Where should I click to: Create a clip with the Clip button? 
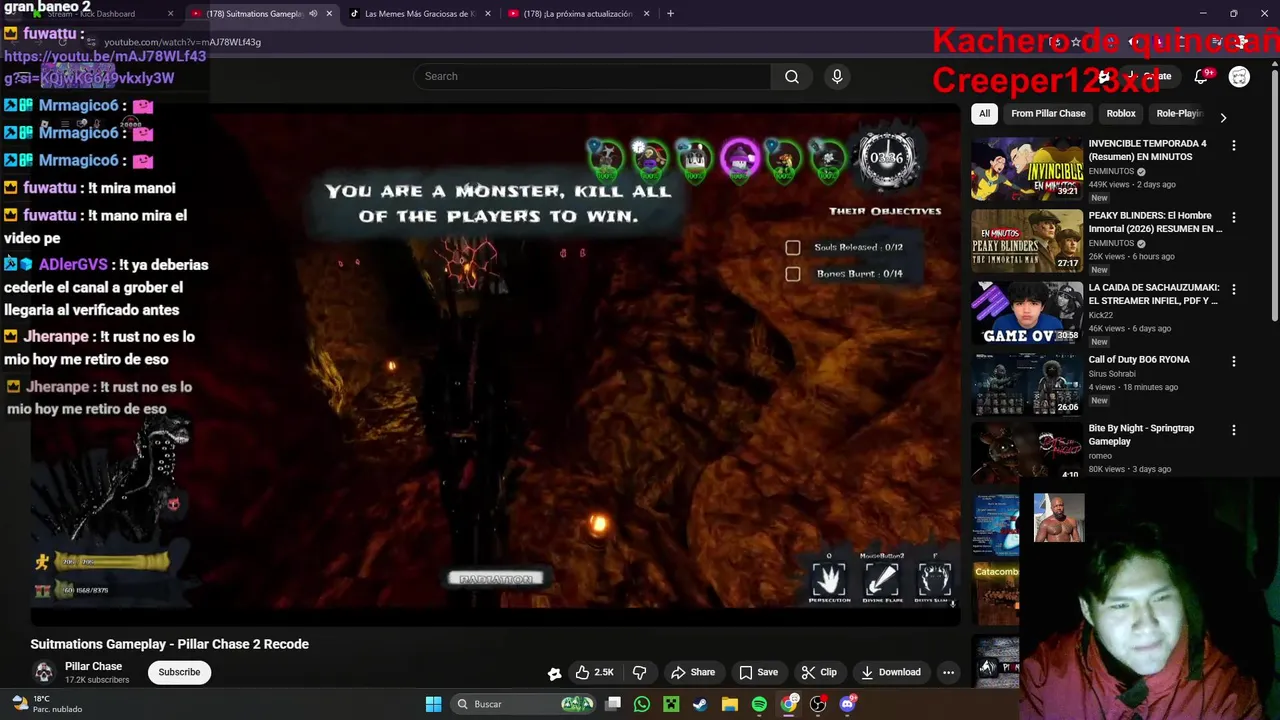click(x=819, y=672)
